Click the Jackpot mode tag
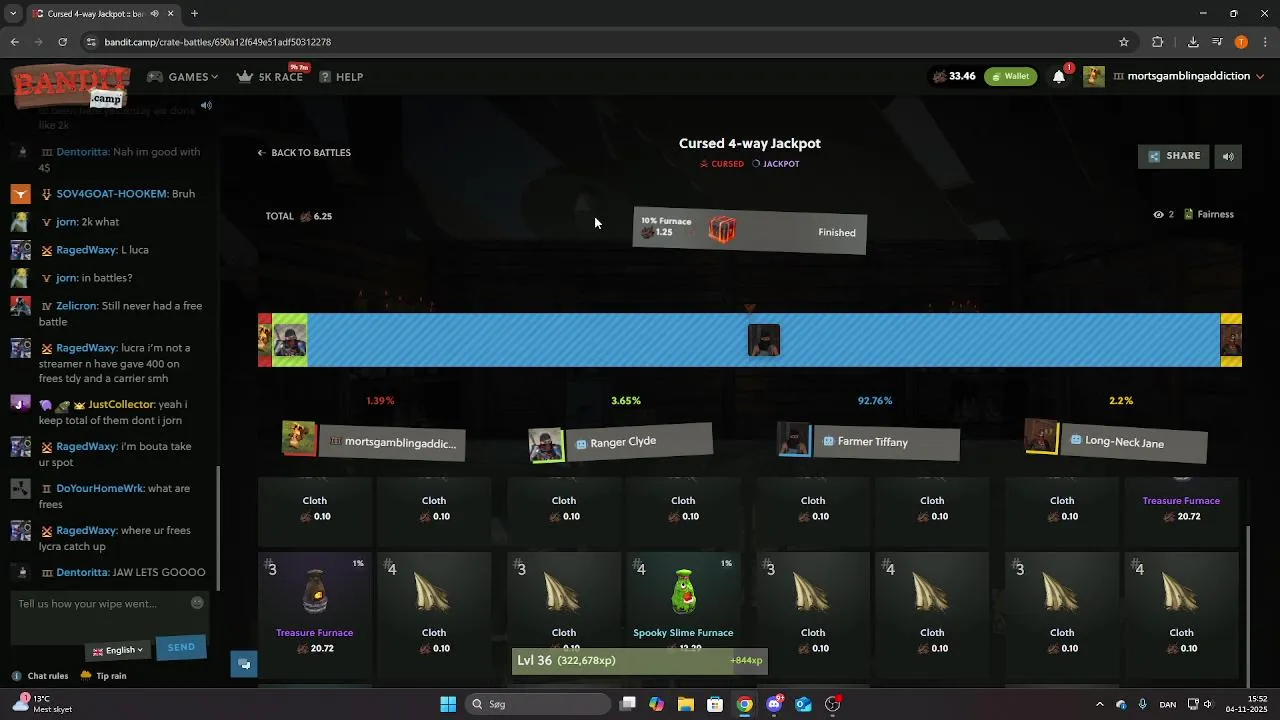This screenshot has height=720, width=1280. point(776,164)
